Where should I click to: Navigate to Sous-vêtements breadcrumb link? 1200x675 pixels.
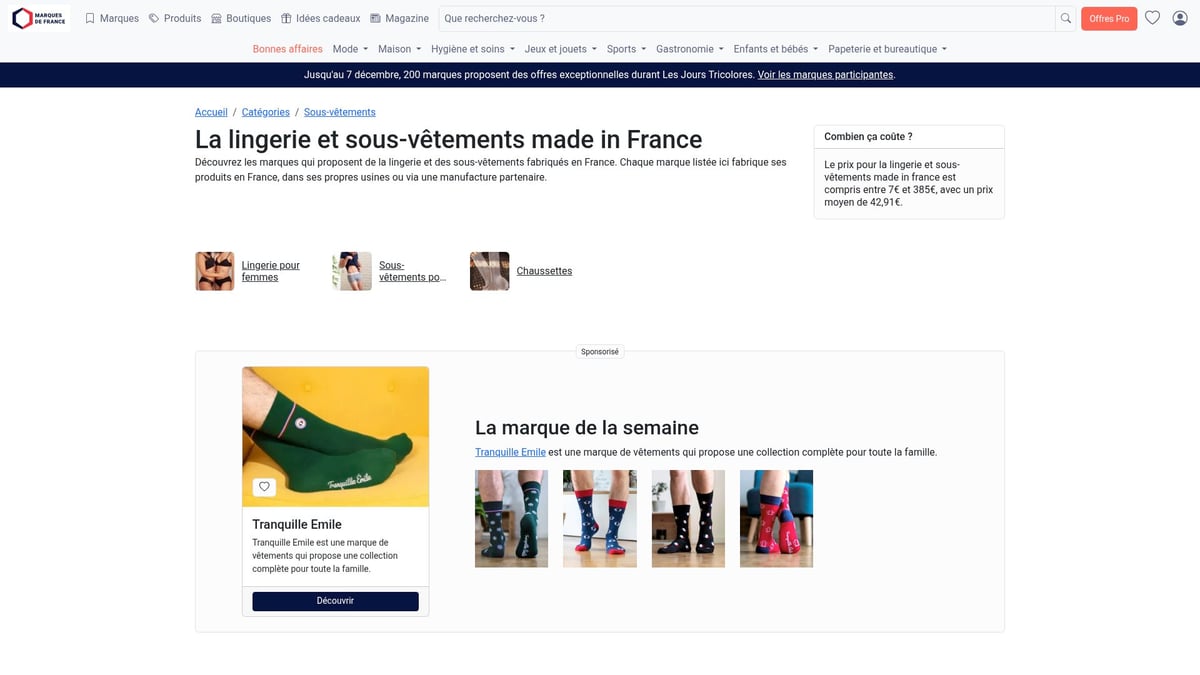tap(339, 112)
